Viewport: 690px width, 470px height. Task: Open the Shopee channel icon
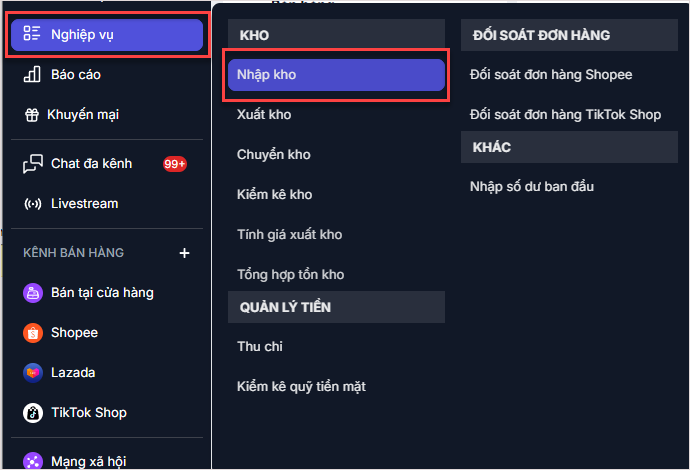pos(33,333)
